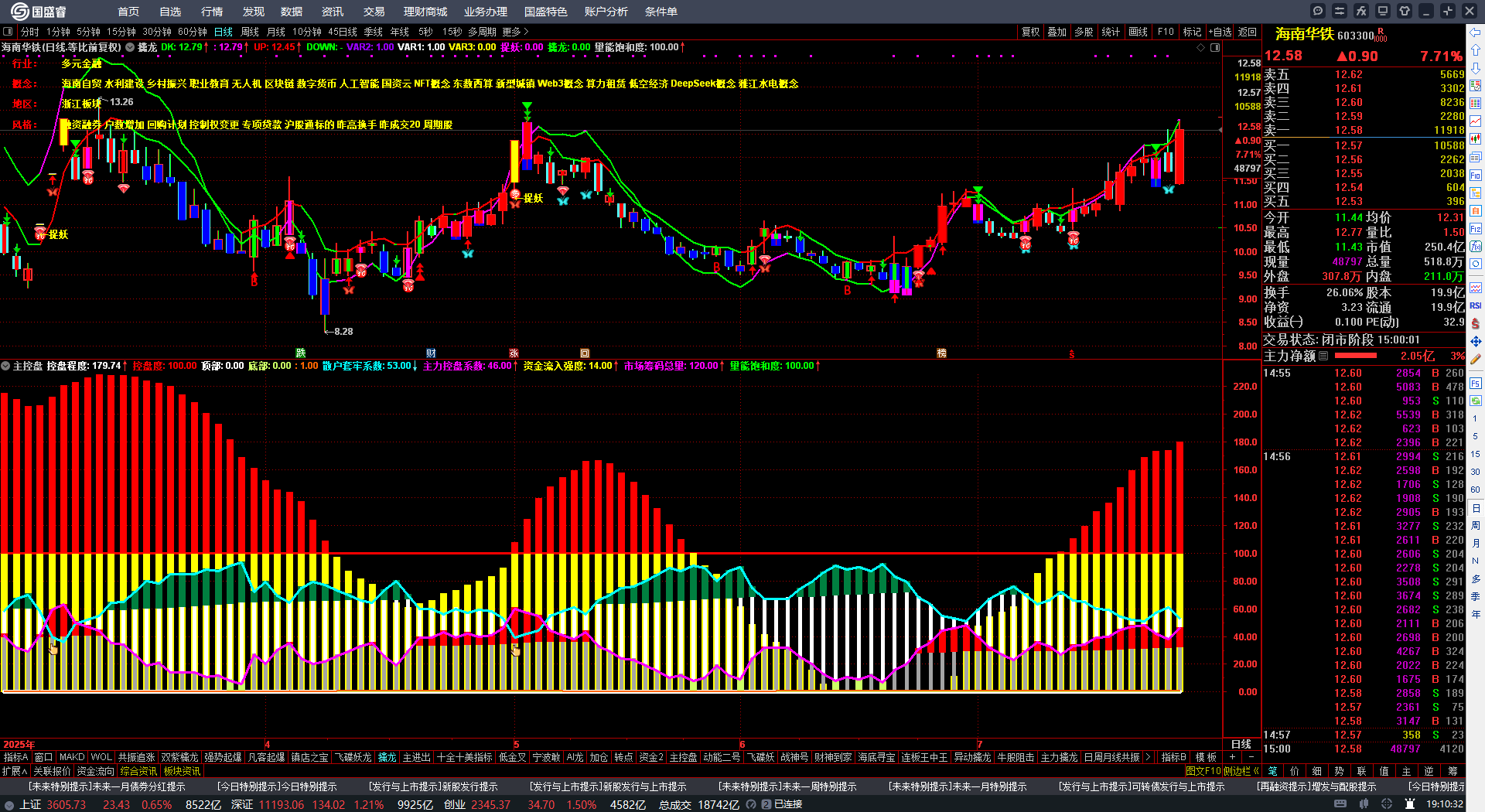Click 今日特别提示 ticker news item
1485x812 pixels.
tap(276, 786)
